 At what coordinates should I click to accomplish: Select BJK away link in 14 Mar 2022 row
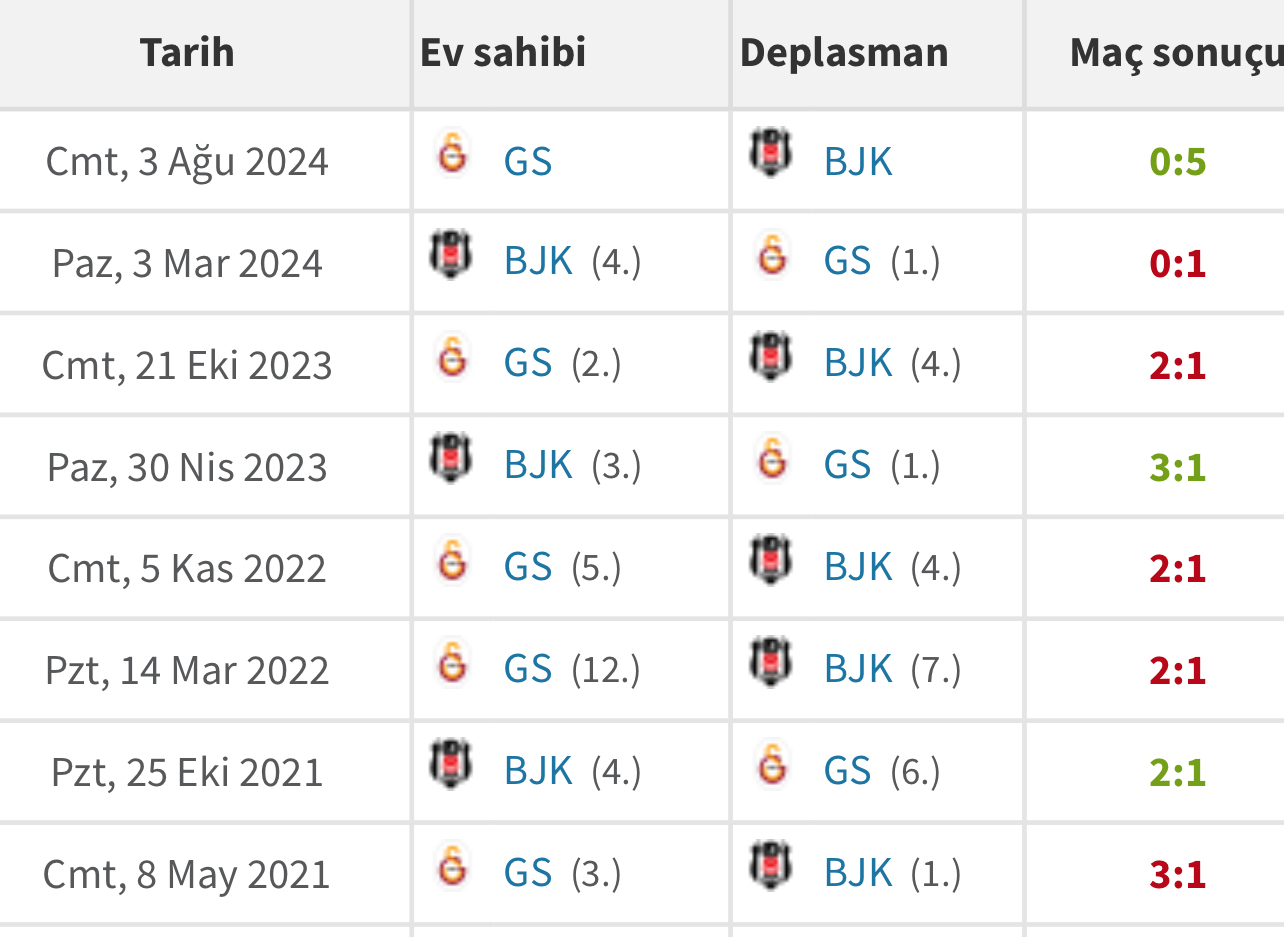point(858,669)
